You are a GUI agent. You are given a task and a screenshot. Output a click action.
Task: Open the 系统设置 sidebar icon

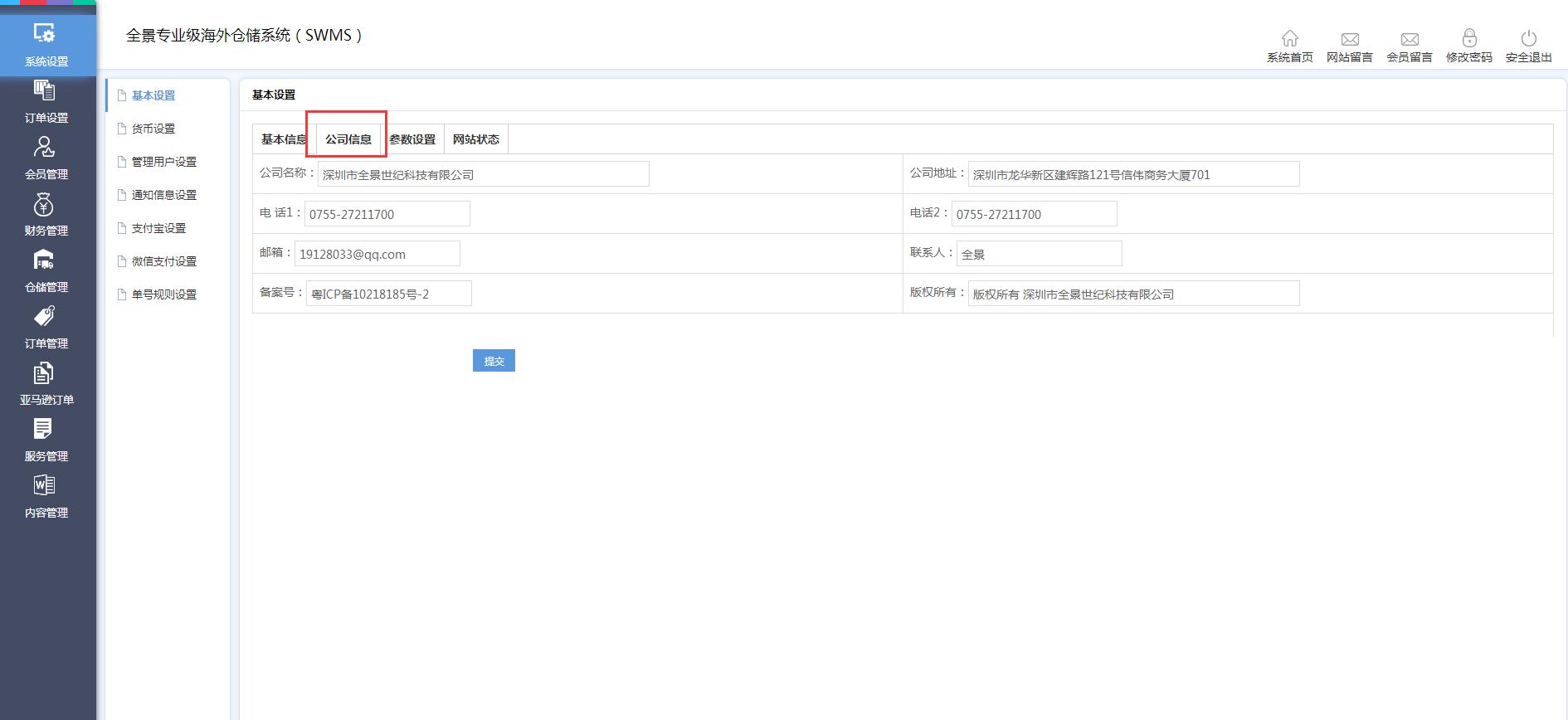coord(45,34)
